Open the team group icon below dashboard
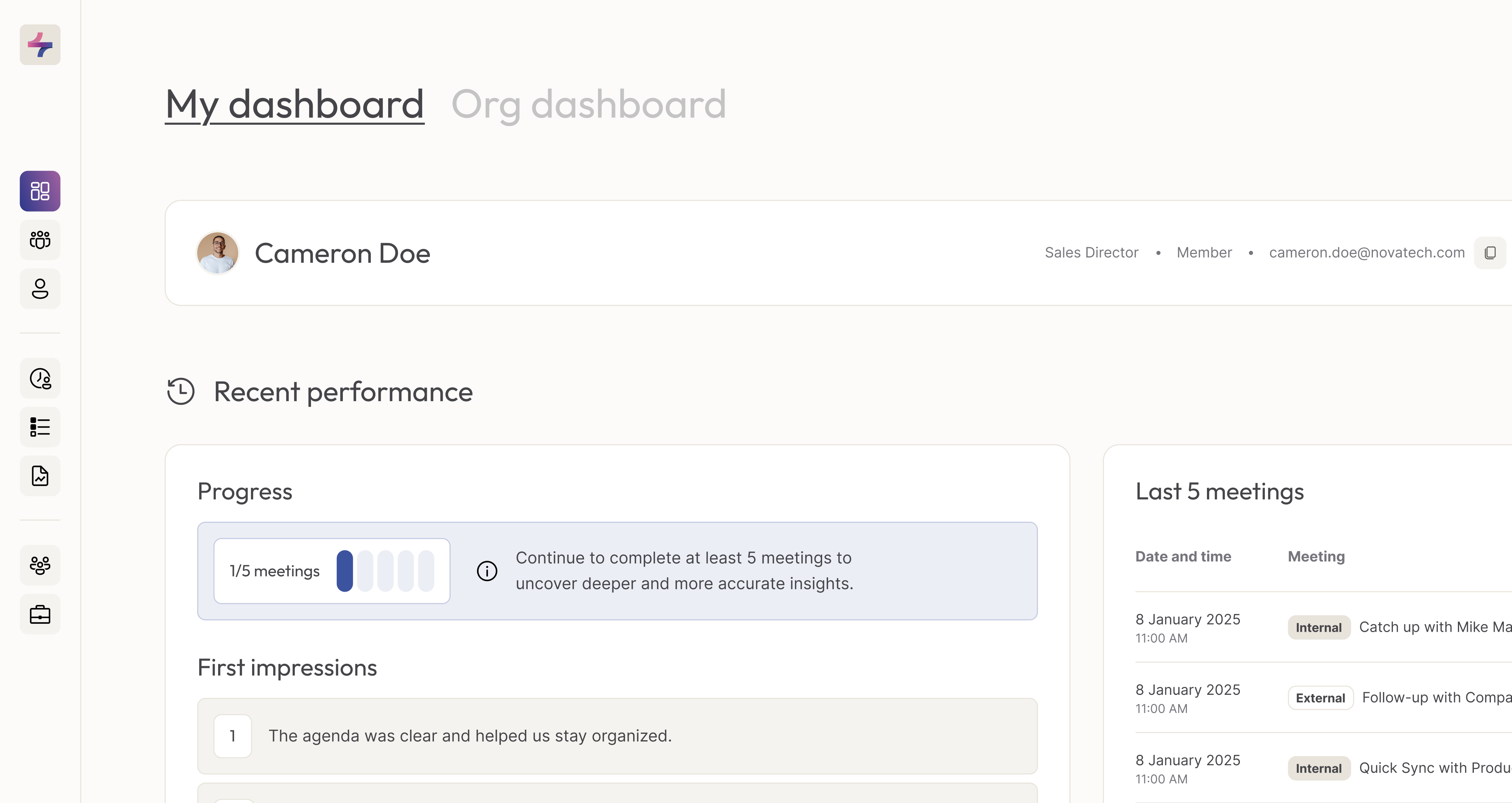This screenshot has width=1512, height=803. (x=40, y=239)
